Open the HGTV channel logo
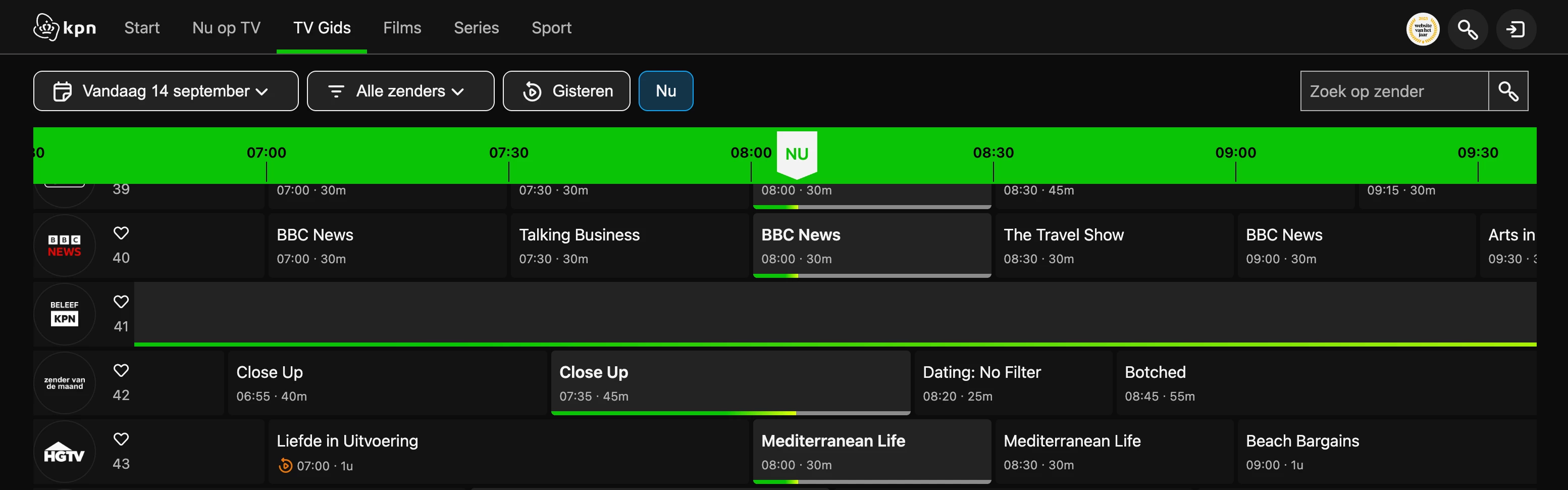 [x=65, y=452]
